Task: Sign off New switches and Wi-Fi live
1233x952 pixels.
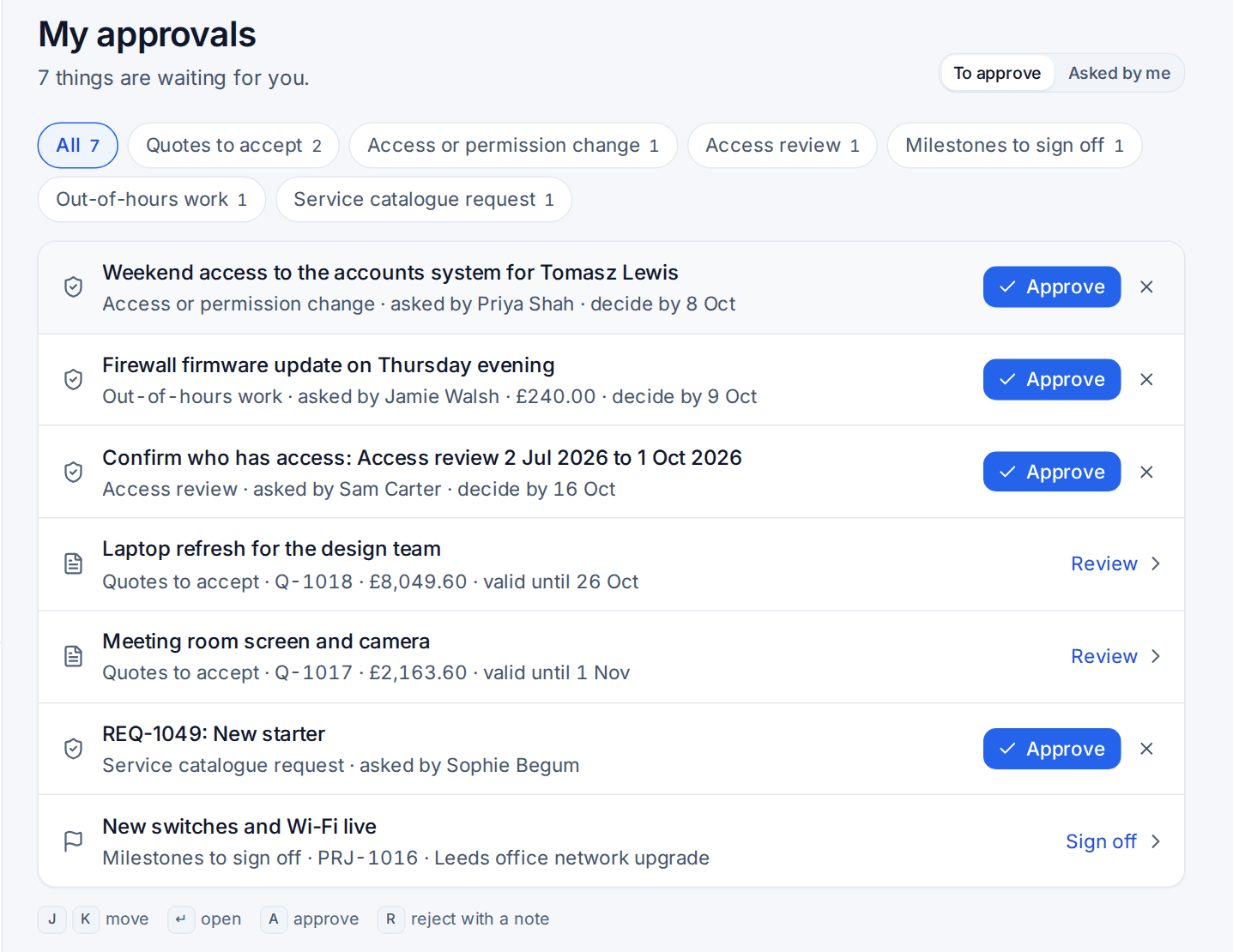Action: (1113, 841)
